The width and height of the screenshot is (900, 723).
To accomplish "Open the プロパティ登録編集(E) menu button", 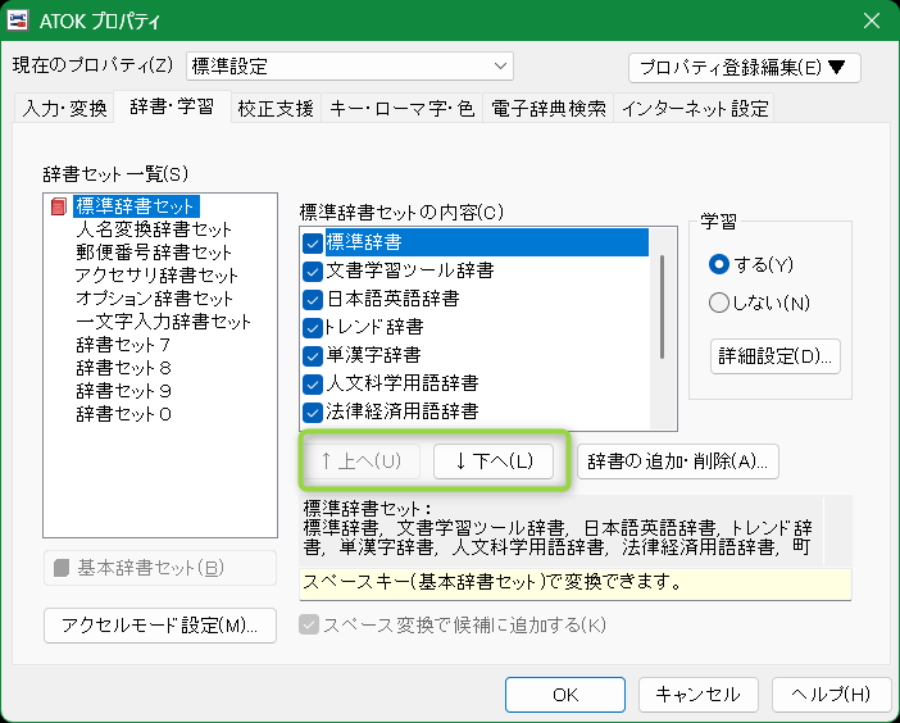I will coord(744,68).
